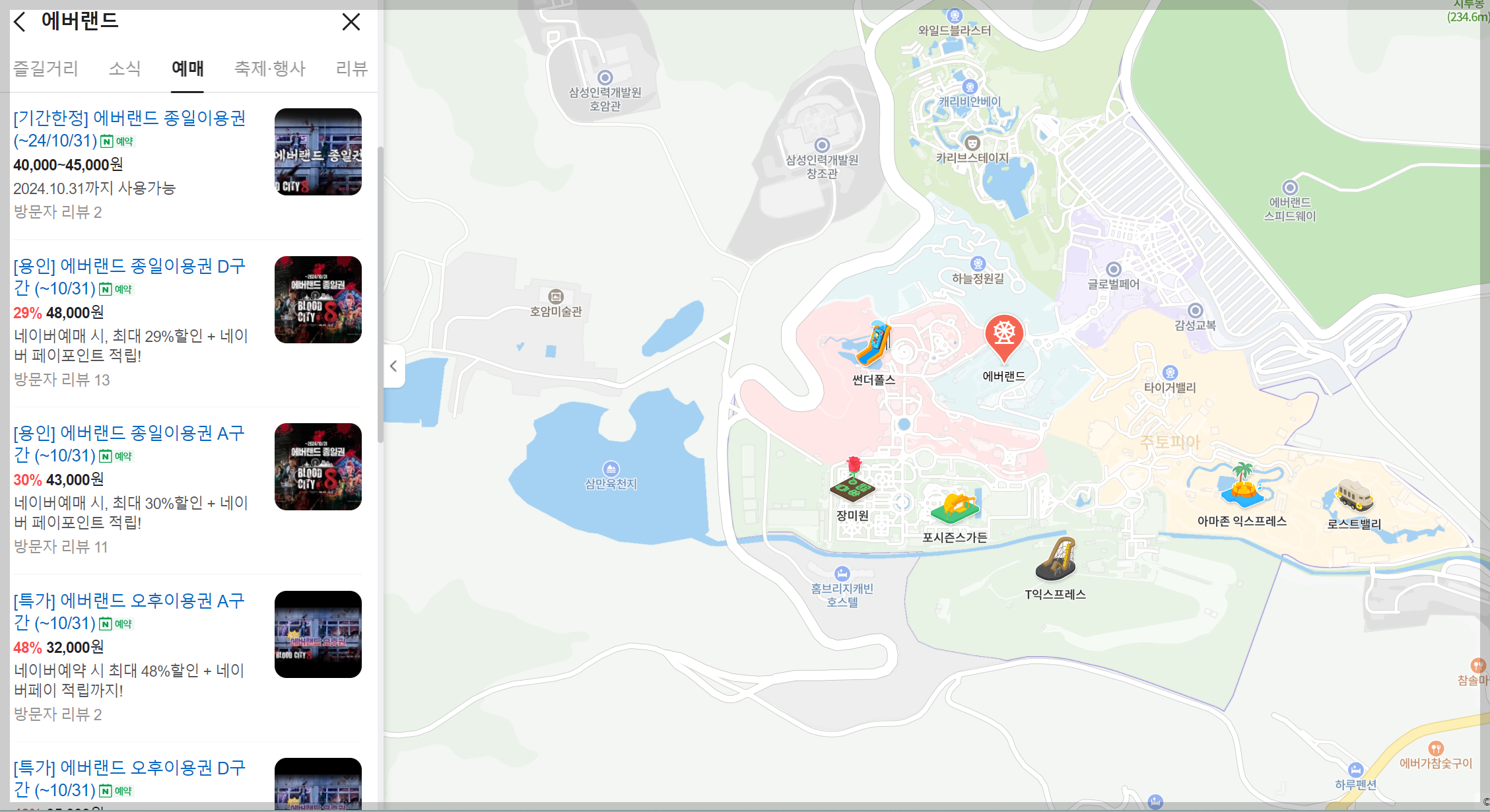Click the 하늘정원길 marker icon

pos(978,263)
